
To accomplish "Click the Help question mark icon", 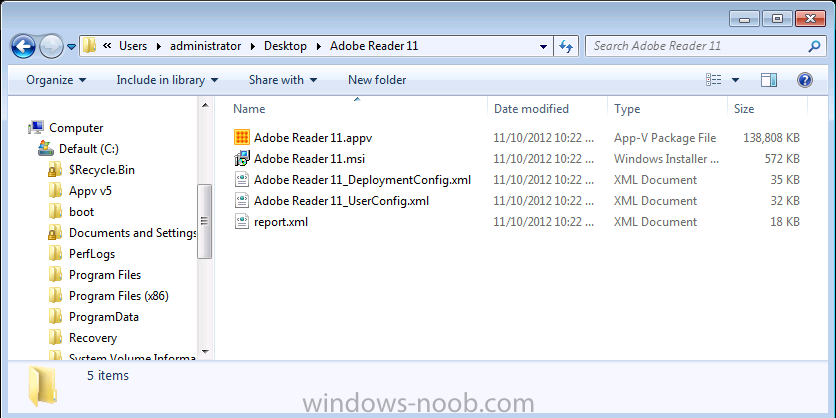I will point(805,80).
